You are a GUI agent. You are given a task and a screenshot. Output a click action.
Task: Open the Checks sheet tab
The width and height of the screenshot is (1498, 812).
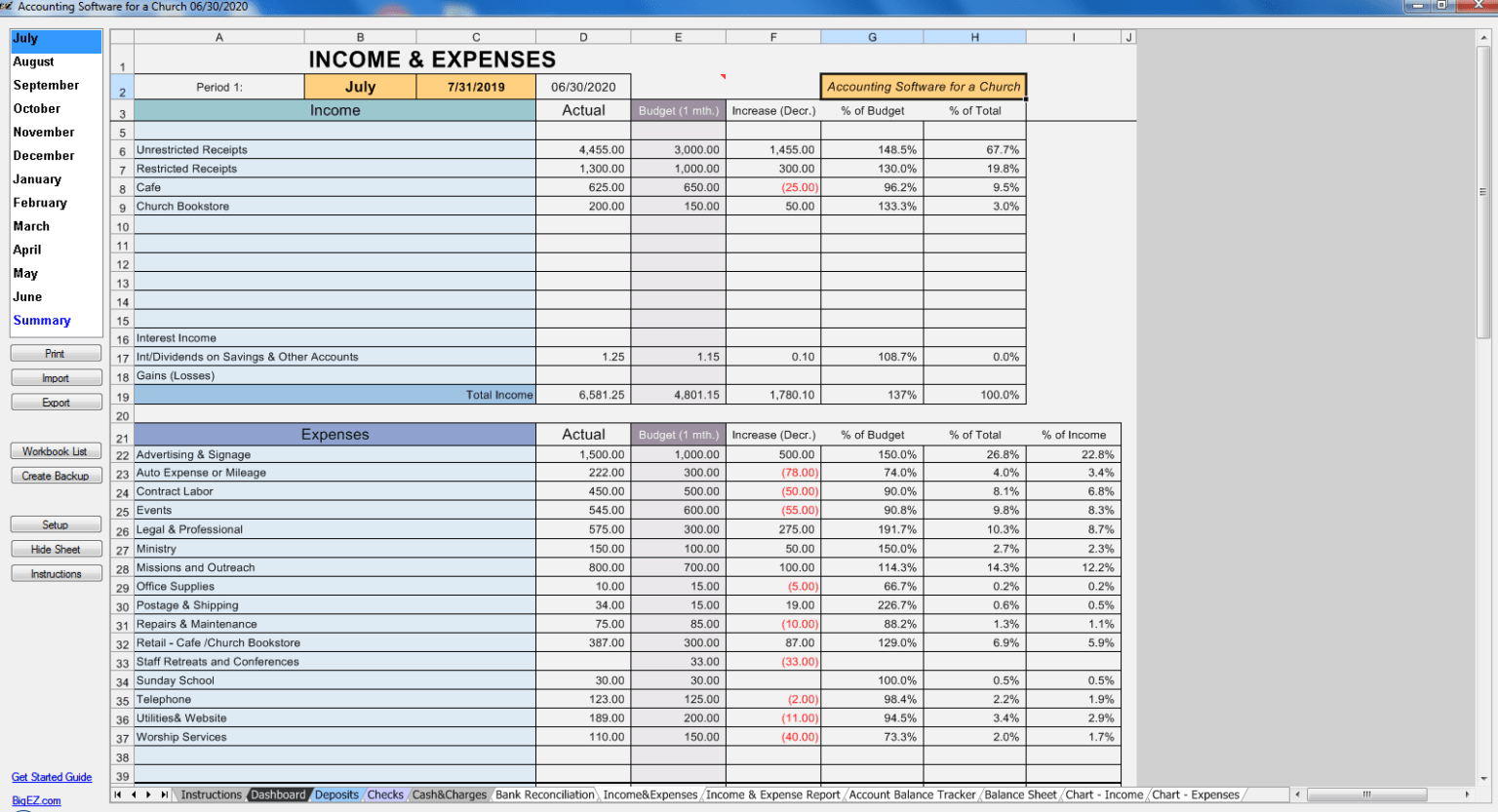(x=385, y=794)
